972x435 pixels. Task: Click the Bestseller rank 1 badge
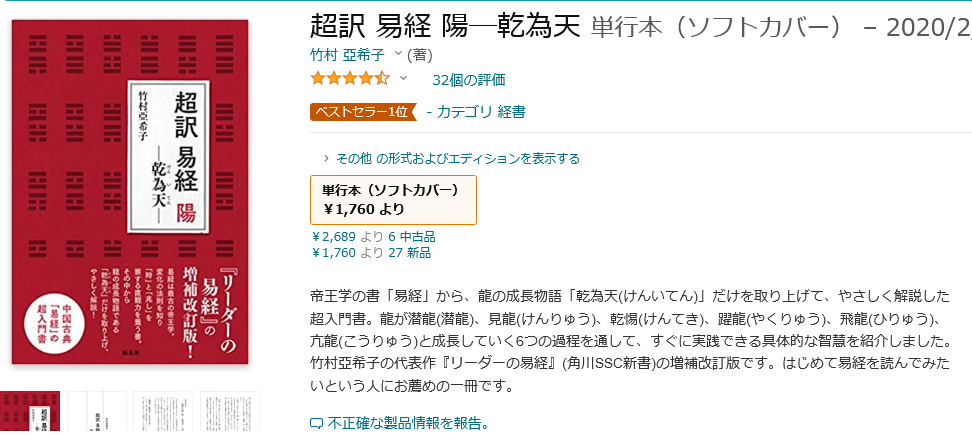coord(363,112)
